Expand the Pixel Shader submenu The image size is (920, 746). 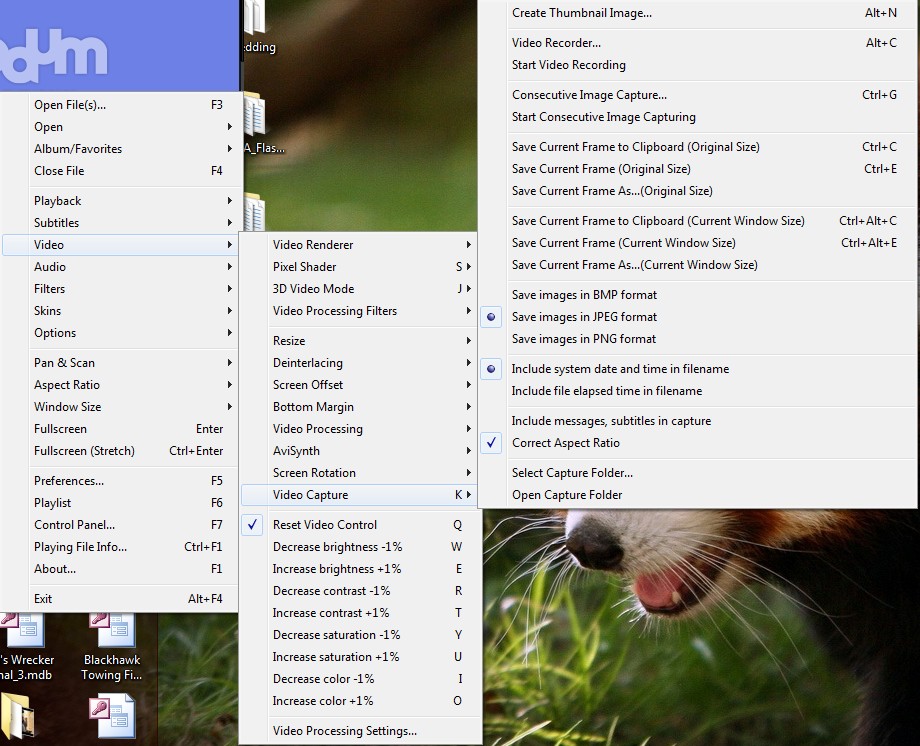click(359, 266)
